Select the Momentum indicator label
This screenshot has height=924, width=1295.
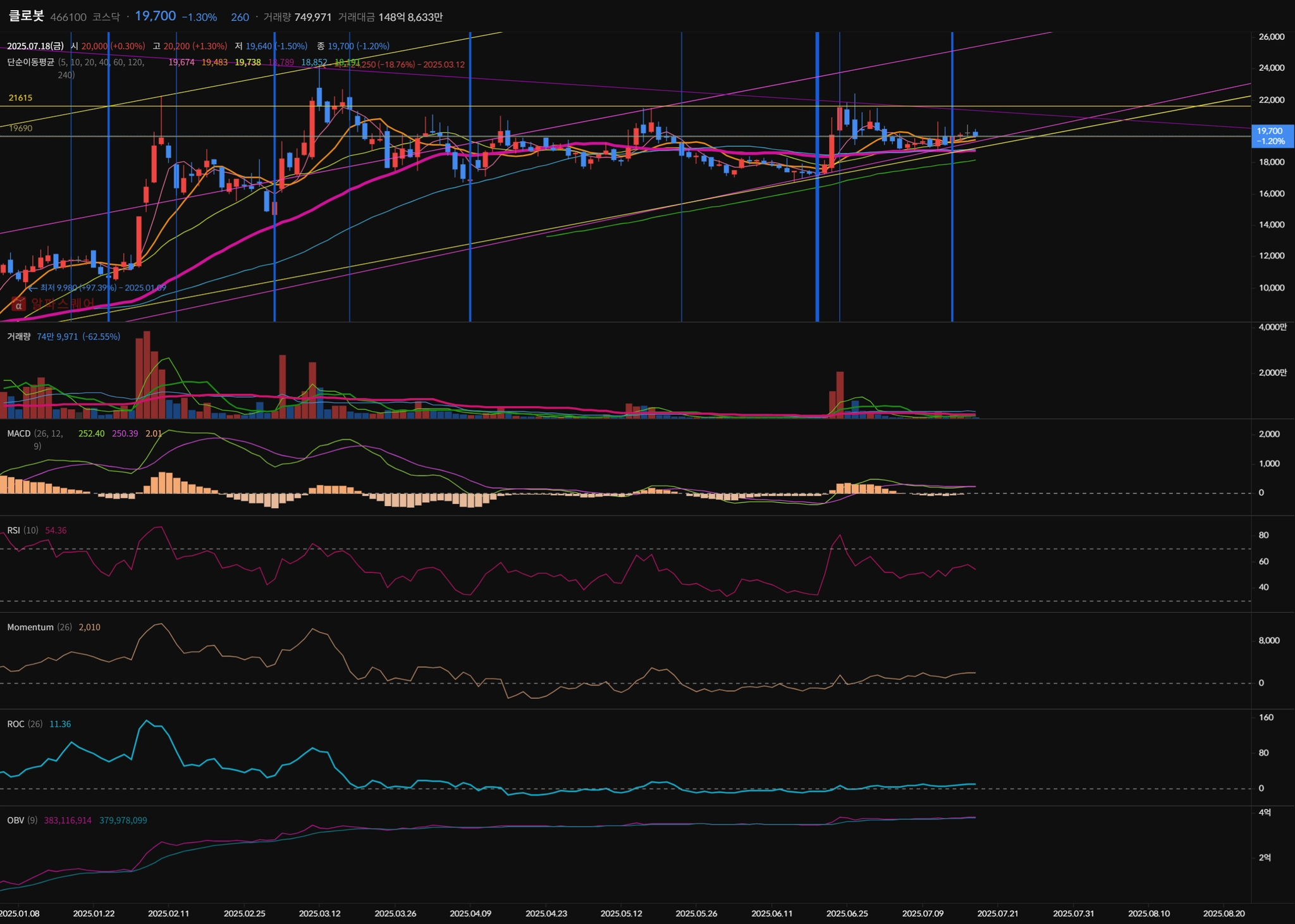point(30,627)
